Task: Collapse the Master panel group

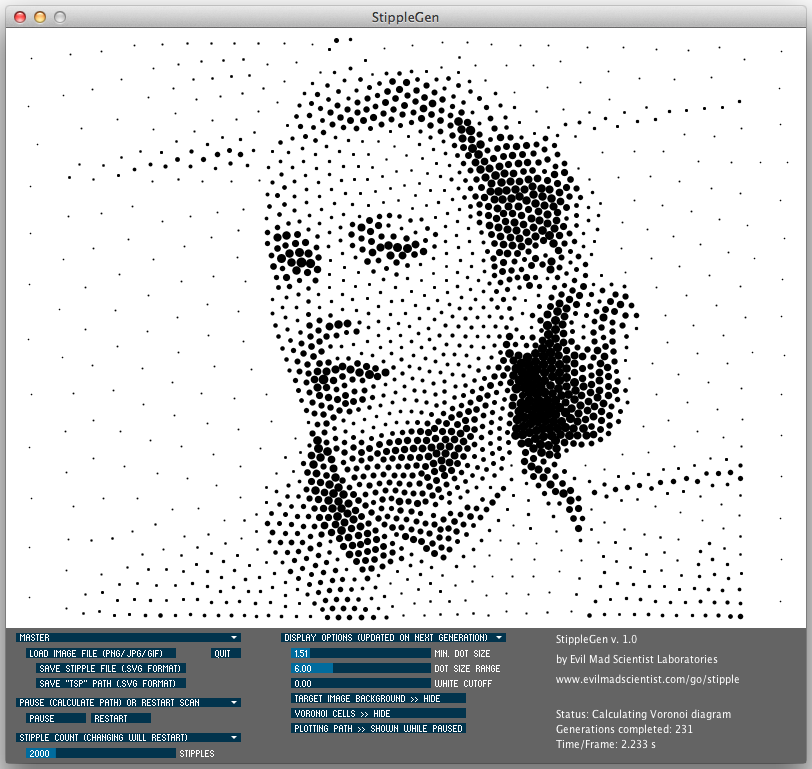Action: [234, 637]
